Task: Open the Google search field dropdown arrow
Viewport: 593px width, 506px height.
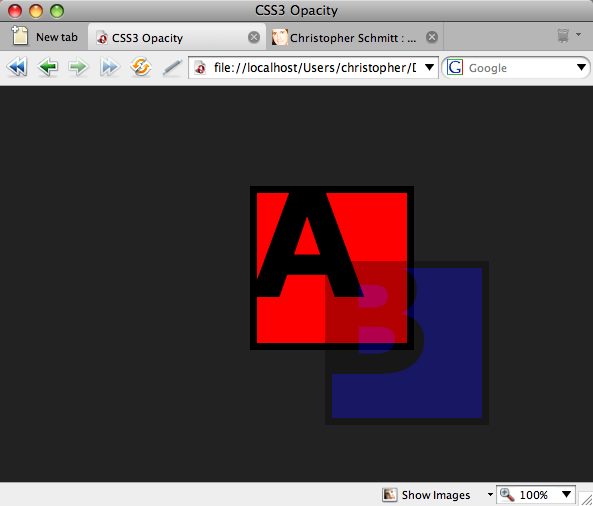Action: coord(581,68)
